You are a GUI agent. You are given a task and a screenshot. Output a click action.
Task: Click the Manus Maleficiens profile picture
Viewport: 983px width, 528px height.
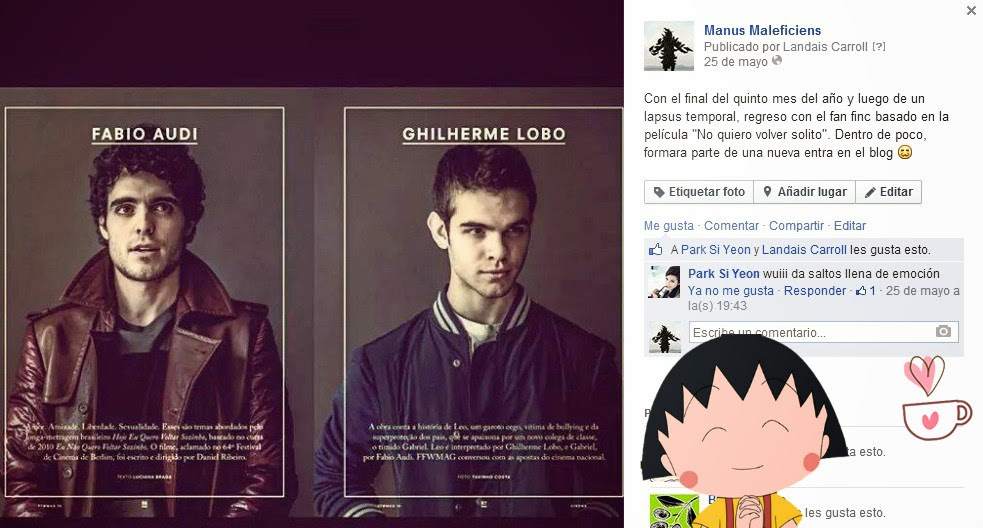pos(669,46)
